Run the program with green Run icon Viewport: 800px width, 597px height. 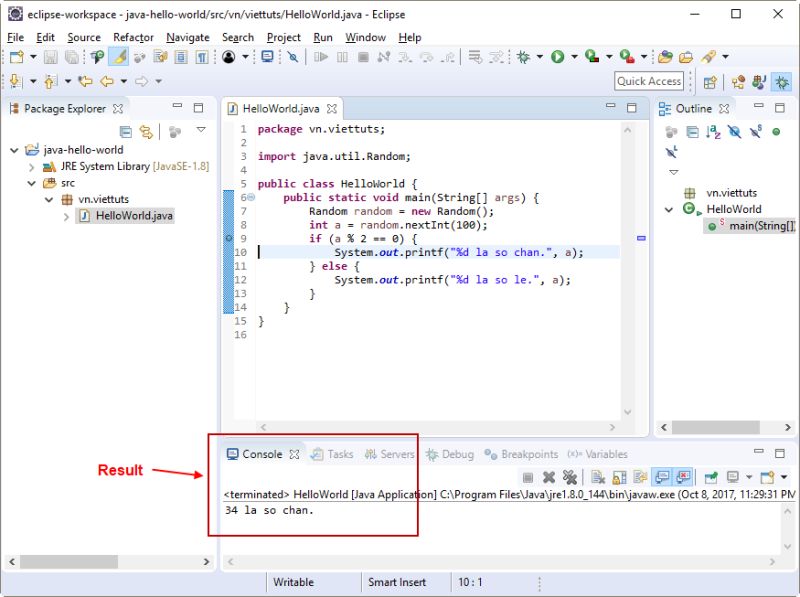558,57
